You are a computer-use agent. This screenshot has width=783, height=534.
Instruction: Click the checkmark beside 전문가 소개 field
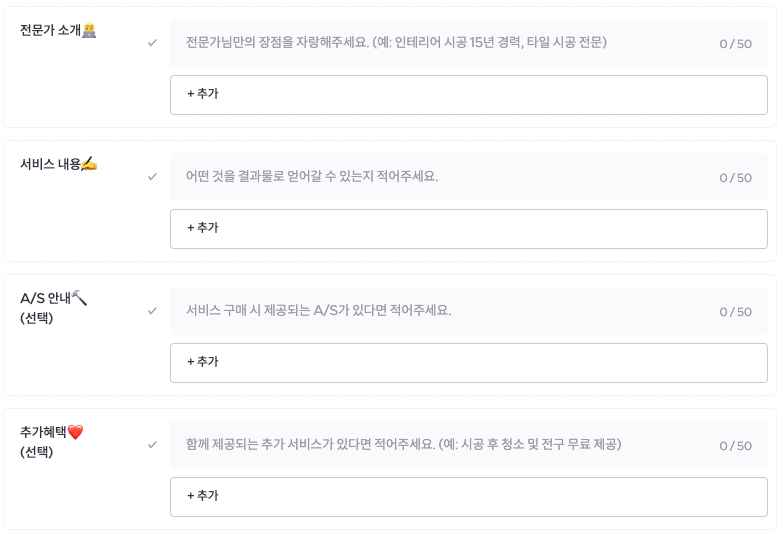tap(152, 43)
